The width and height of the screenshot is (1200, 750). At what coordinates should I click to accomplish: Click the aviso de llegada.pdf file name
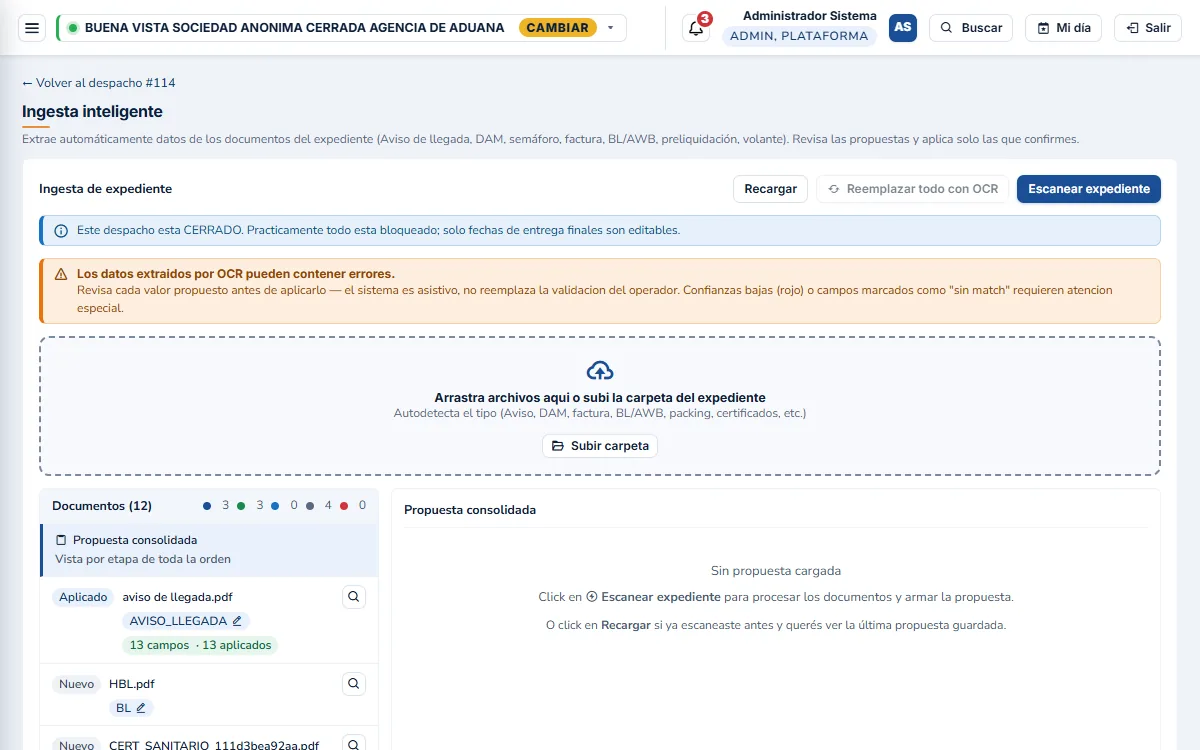[x=177, y=597]
